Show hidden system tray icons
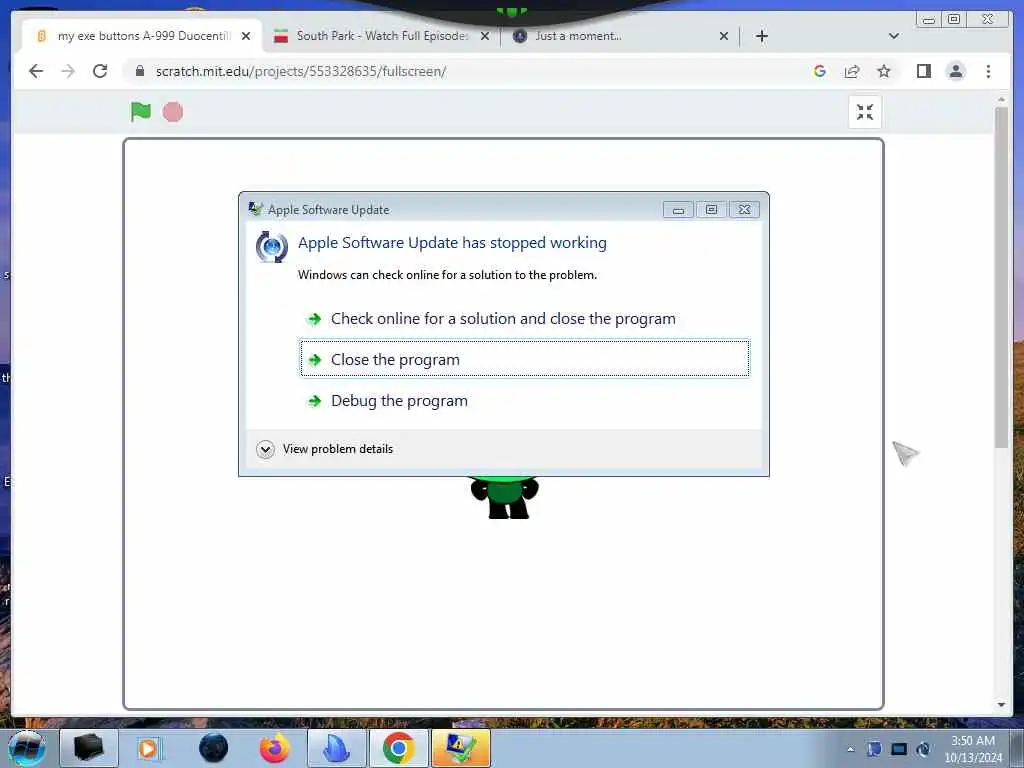The height and width of the screenshot is (768, 1024). click(850, 749)
